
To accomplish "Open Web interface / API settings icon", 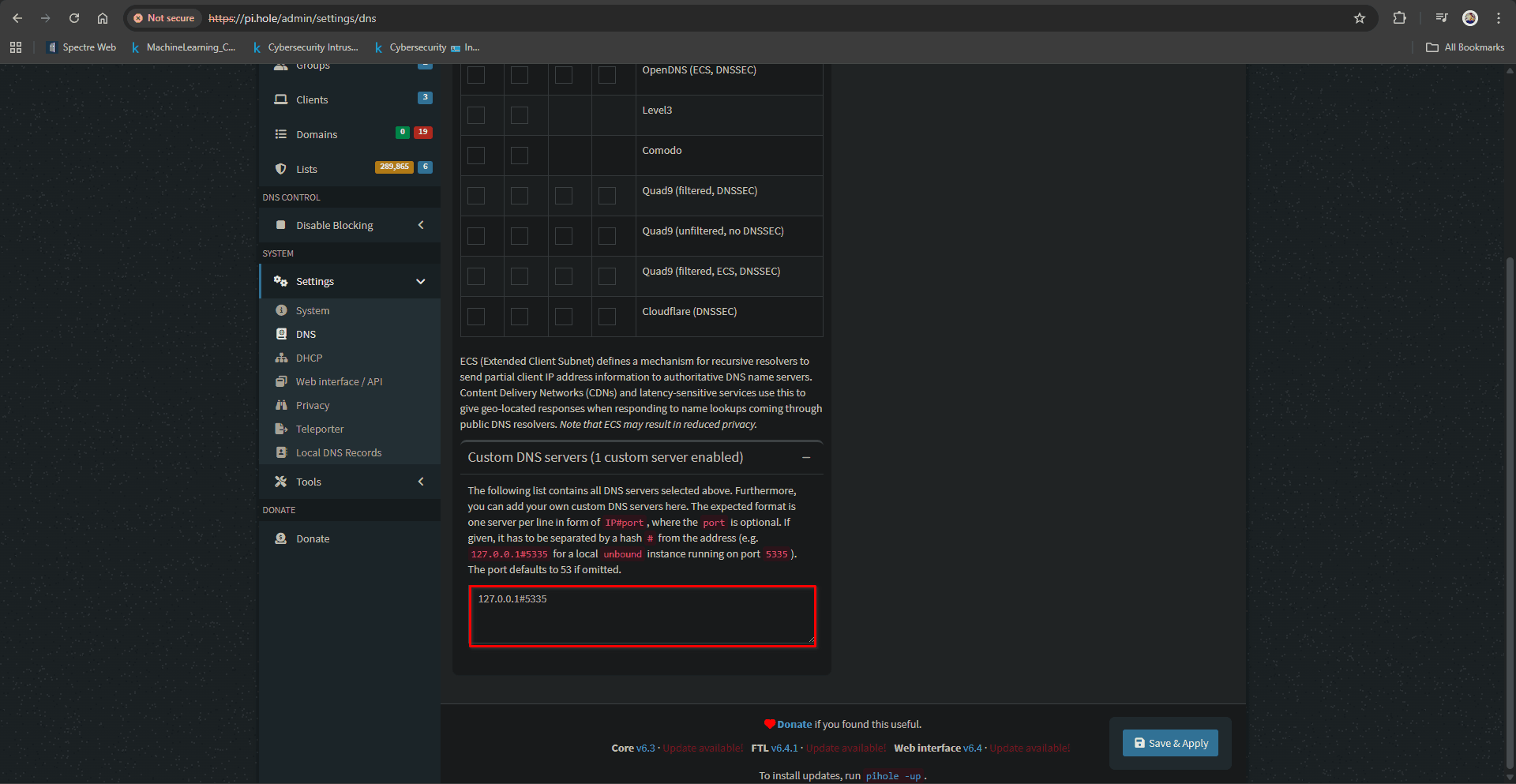I will pos(282,381).
